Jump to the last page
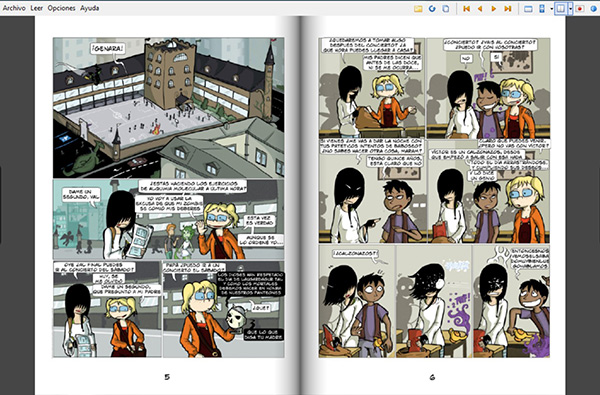 [x=507, y=8]
